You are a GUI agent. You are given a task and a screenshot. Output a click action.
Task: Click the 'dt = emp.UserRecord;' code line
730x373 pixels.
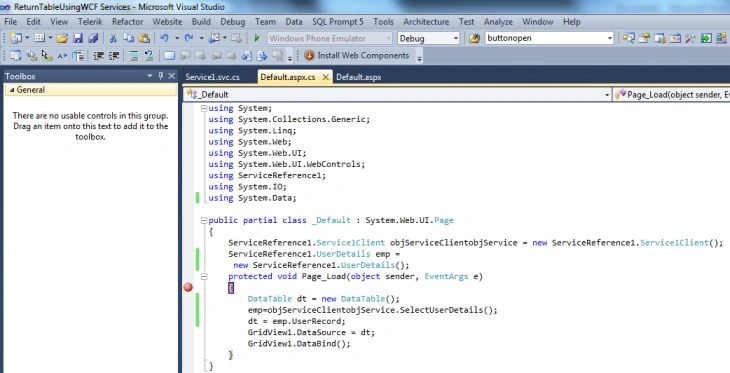pyautogui.click(x=297, y=321)
